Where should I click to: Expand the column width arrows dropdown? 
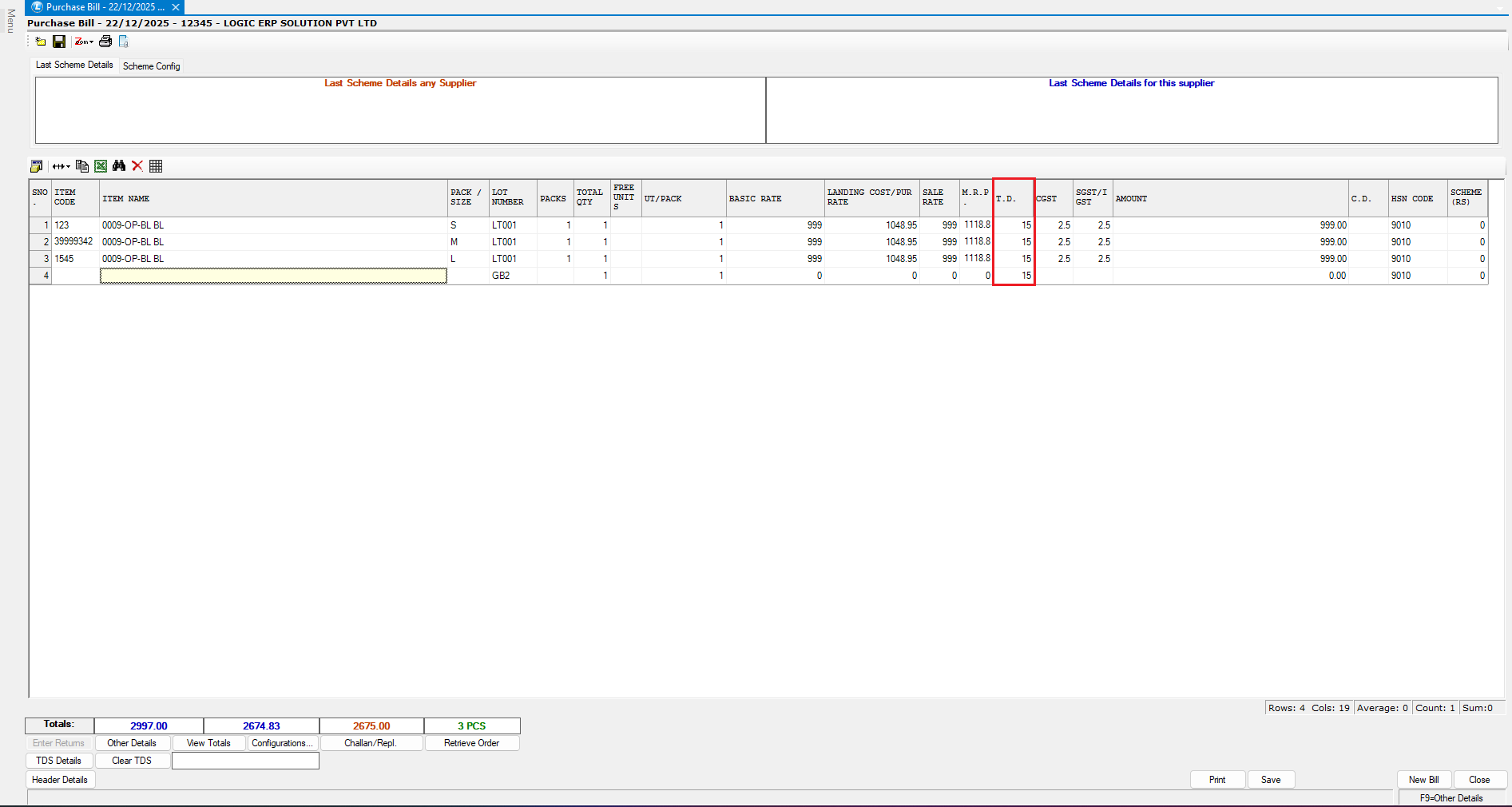(62, 166)
